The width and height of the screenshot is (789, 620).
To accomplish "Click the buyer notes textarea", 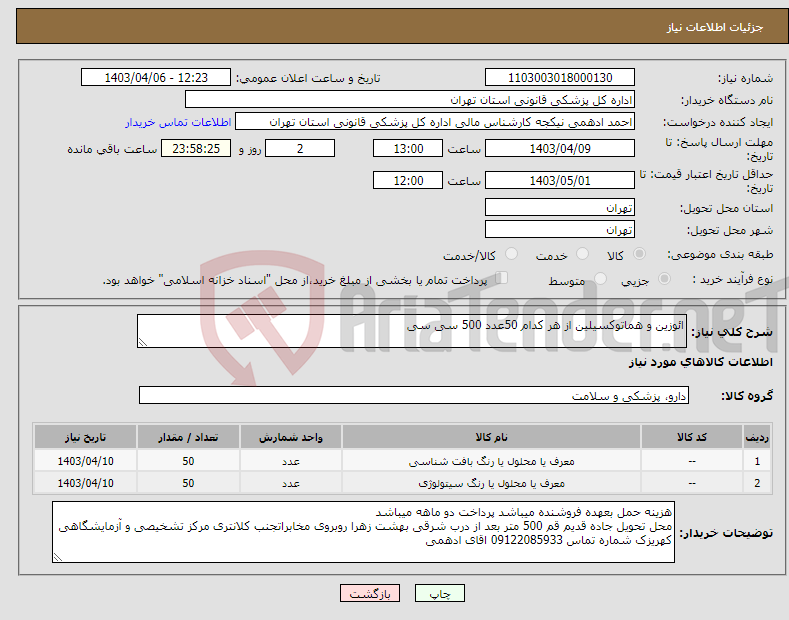I will (x=363, y=532).
